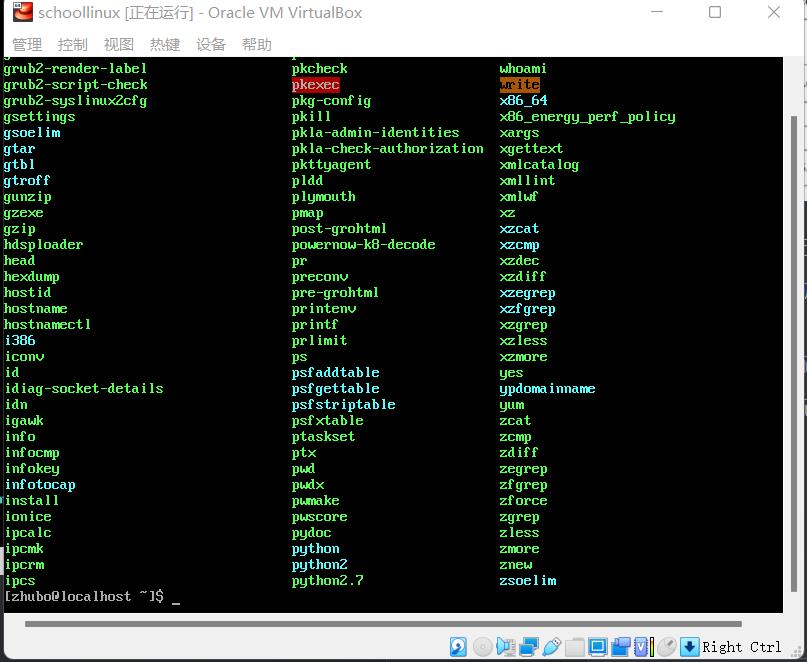Click the 'python2.7' entry

[327, 581]
